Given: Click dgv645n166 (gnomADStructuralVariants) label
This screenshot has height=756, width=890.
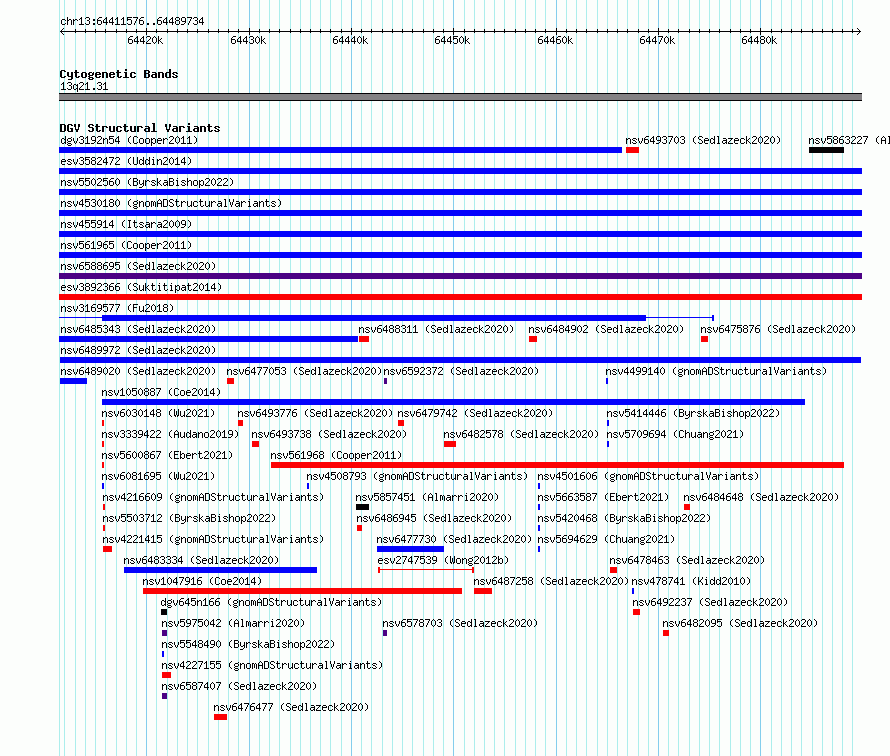Looking at the screenshot, I should pos(271,602).
